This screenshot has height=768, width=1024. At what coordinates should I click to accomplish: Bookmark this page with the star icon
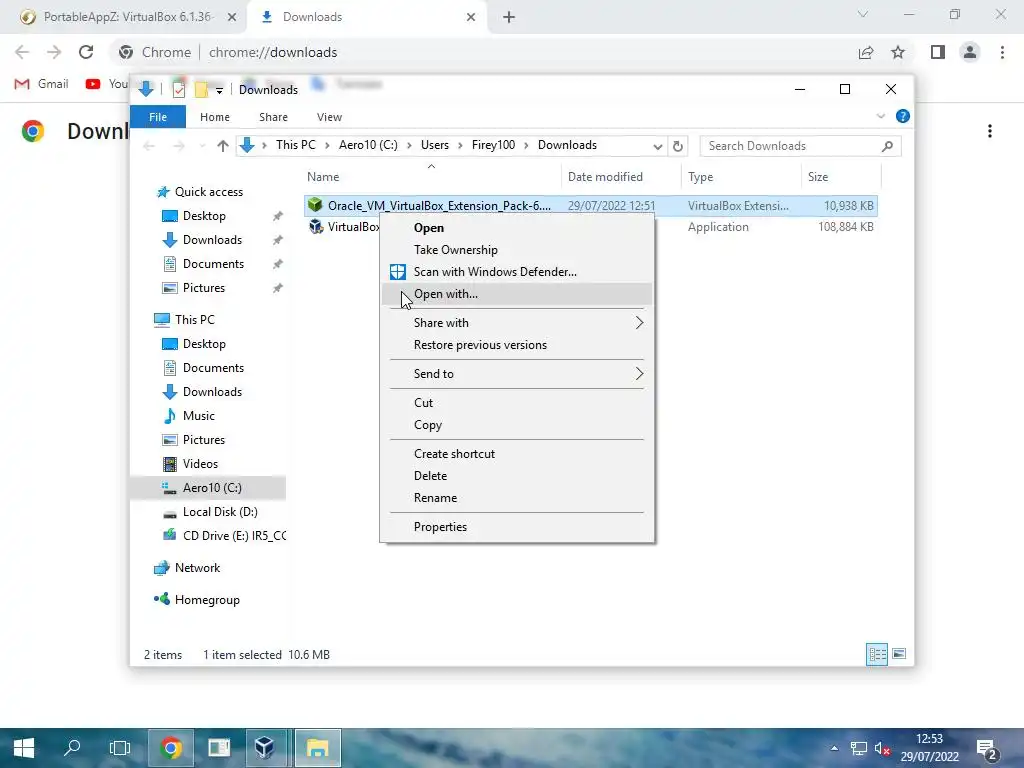[x=898, y=52]
